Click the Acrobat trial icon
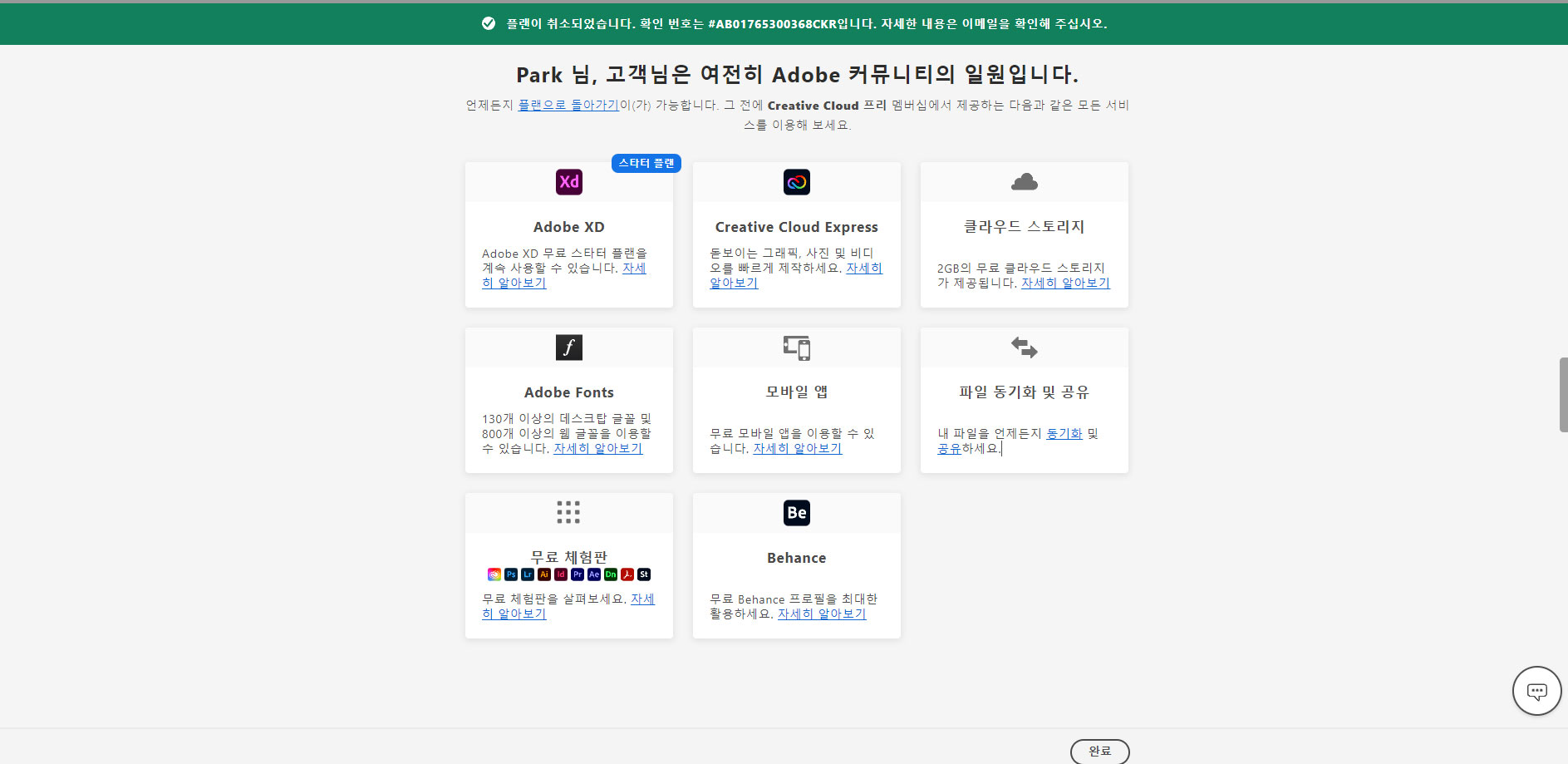 (627, 574)
